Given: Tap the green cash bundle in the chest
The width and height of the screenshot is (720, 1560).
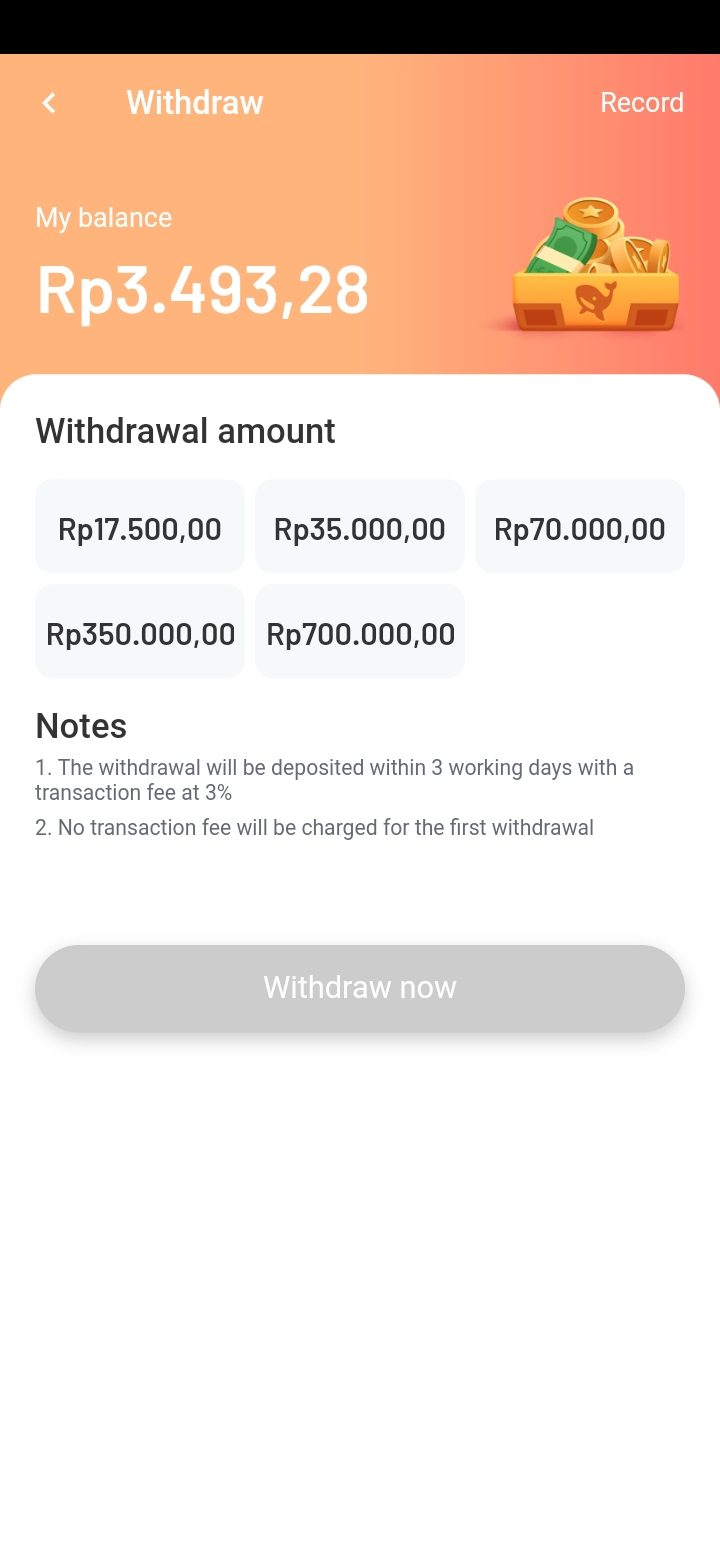Looking at the screenshot, I should point(560,244).
